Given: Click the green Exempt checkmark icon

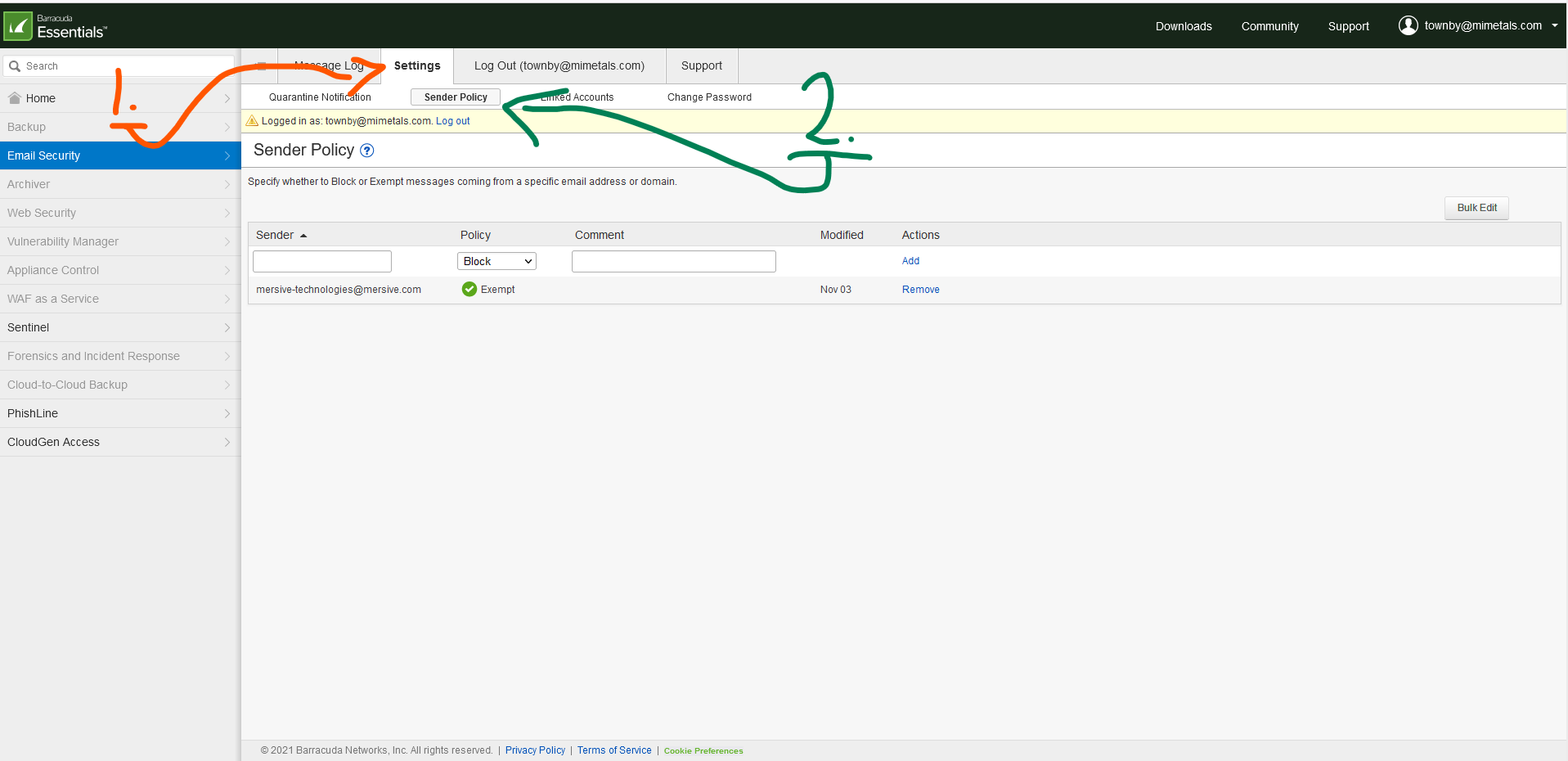Looking at the screenshot, I should pos(470,289).
